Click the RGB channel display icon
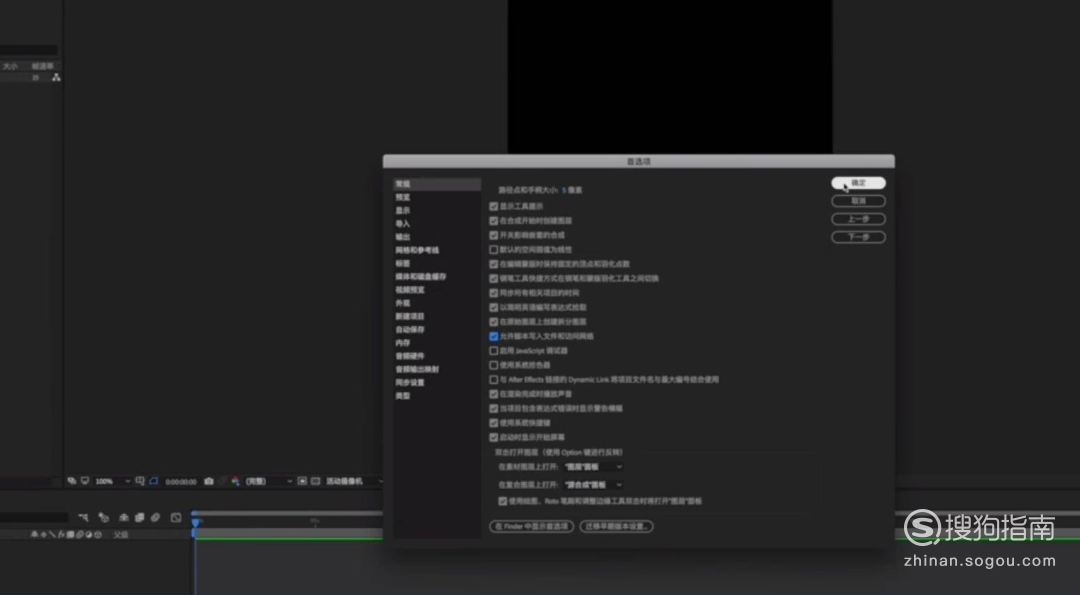The height and width of the screenshot is (595, 1080). 235,481
